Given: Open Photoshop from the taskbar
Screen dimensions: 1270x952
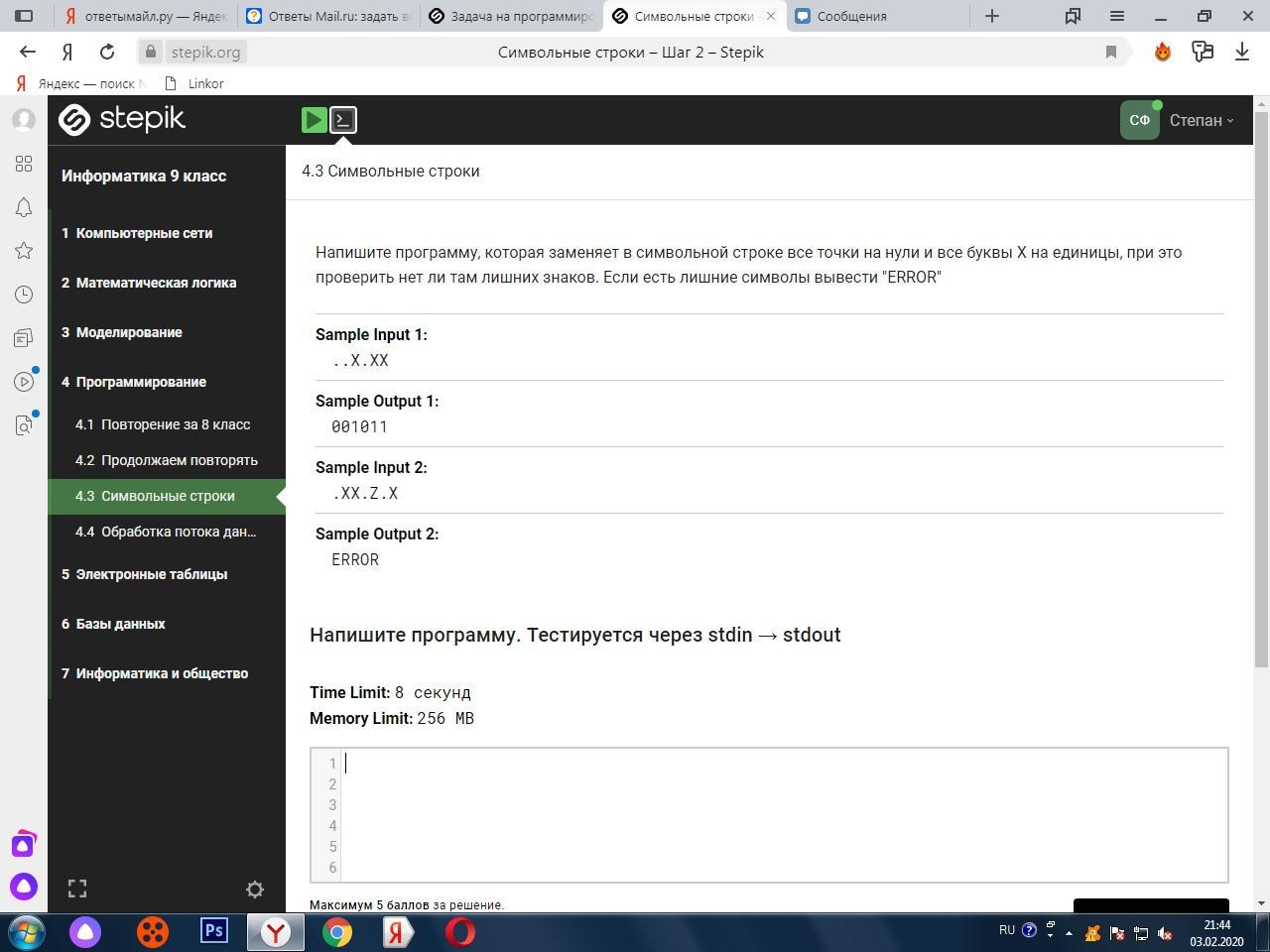Looking at the screenshot, I should click(214, 931).
